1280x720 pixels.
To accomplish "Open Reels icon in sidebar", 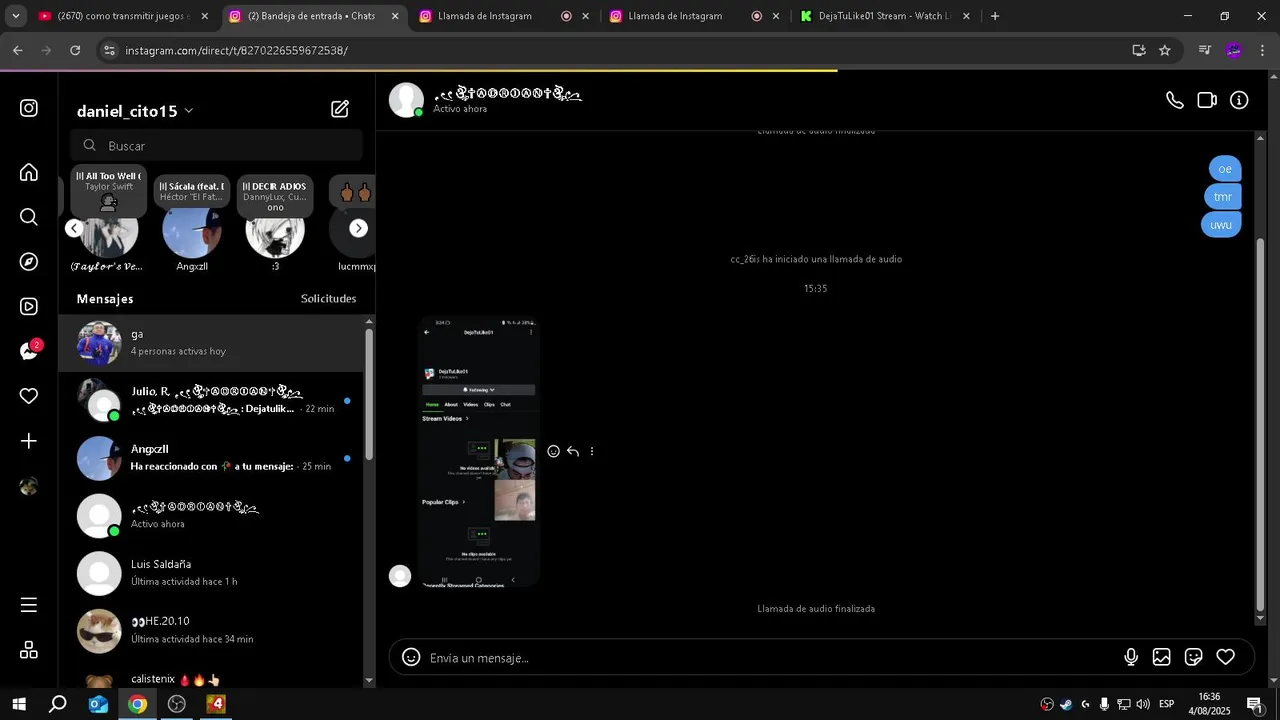I will pyautogui.click(x=29, y=307).
